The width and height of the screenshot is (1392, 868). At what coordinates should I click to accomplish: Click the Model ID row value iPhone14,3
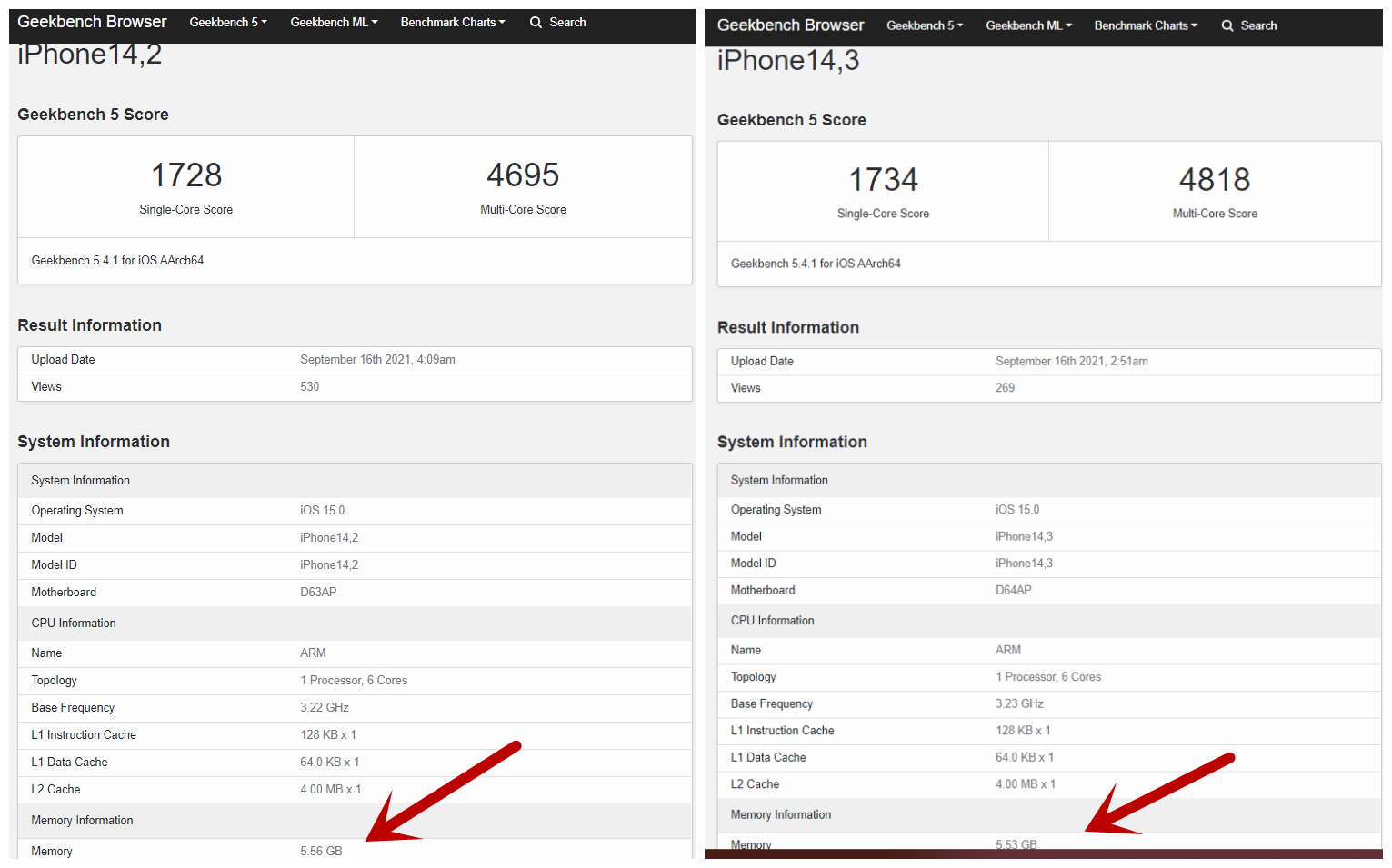tap(1024, 564)
